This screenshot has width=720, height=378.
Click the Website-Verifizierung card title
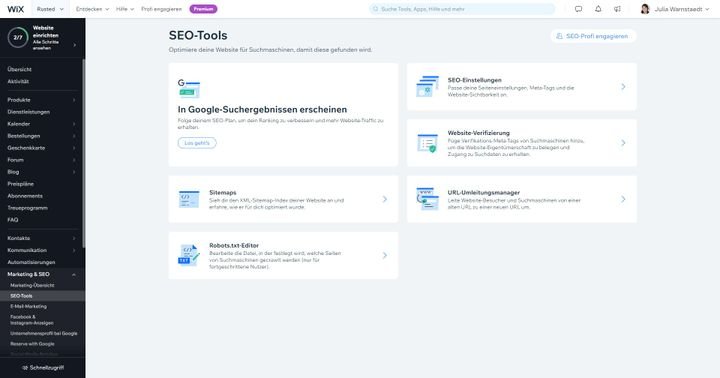(478, 133)
